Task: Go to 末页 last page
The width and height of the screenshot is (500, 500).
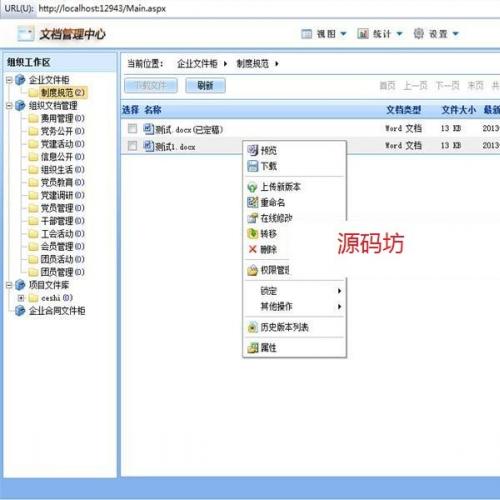Action: coord(475,86)
